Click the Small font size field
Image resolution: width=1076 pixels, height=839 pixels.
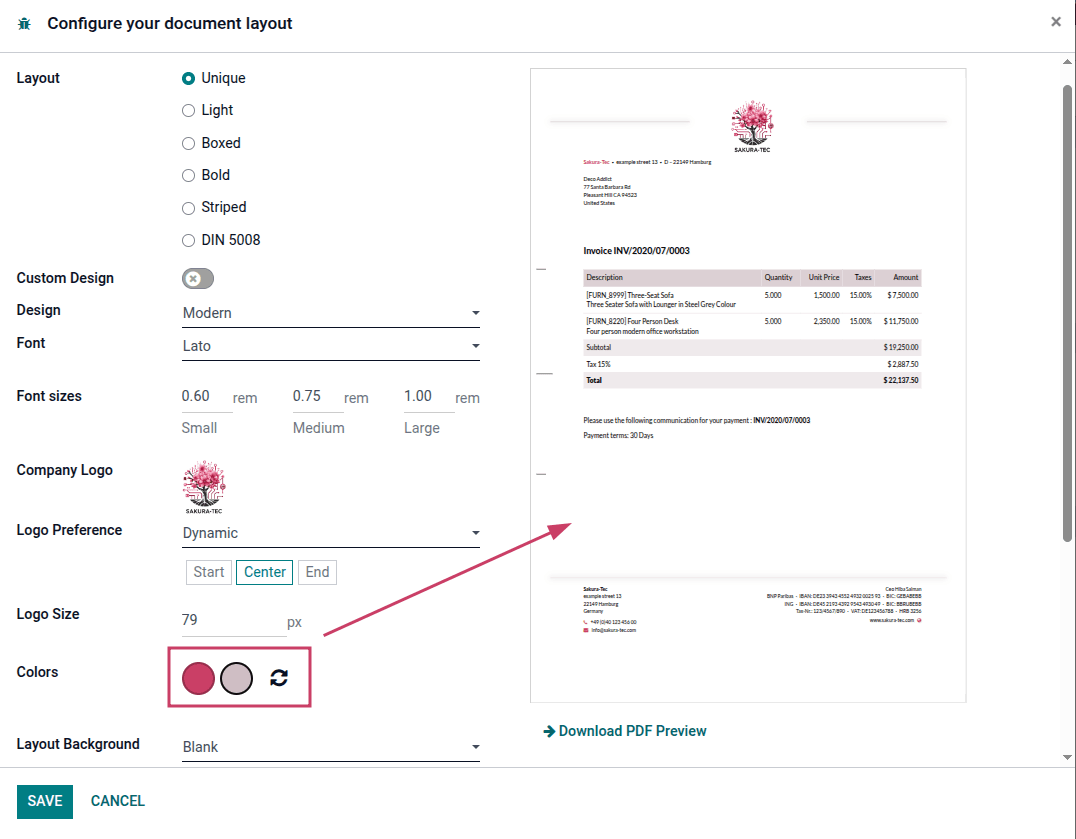coord(207,397)
